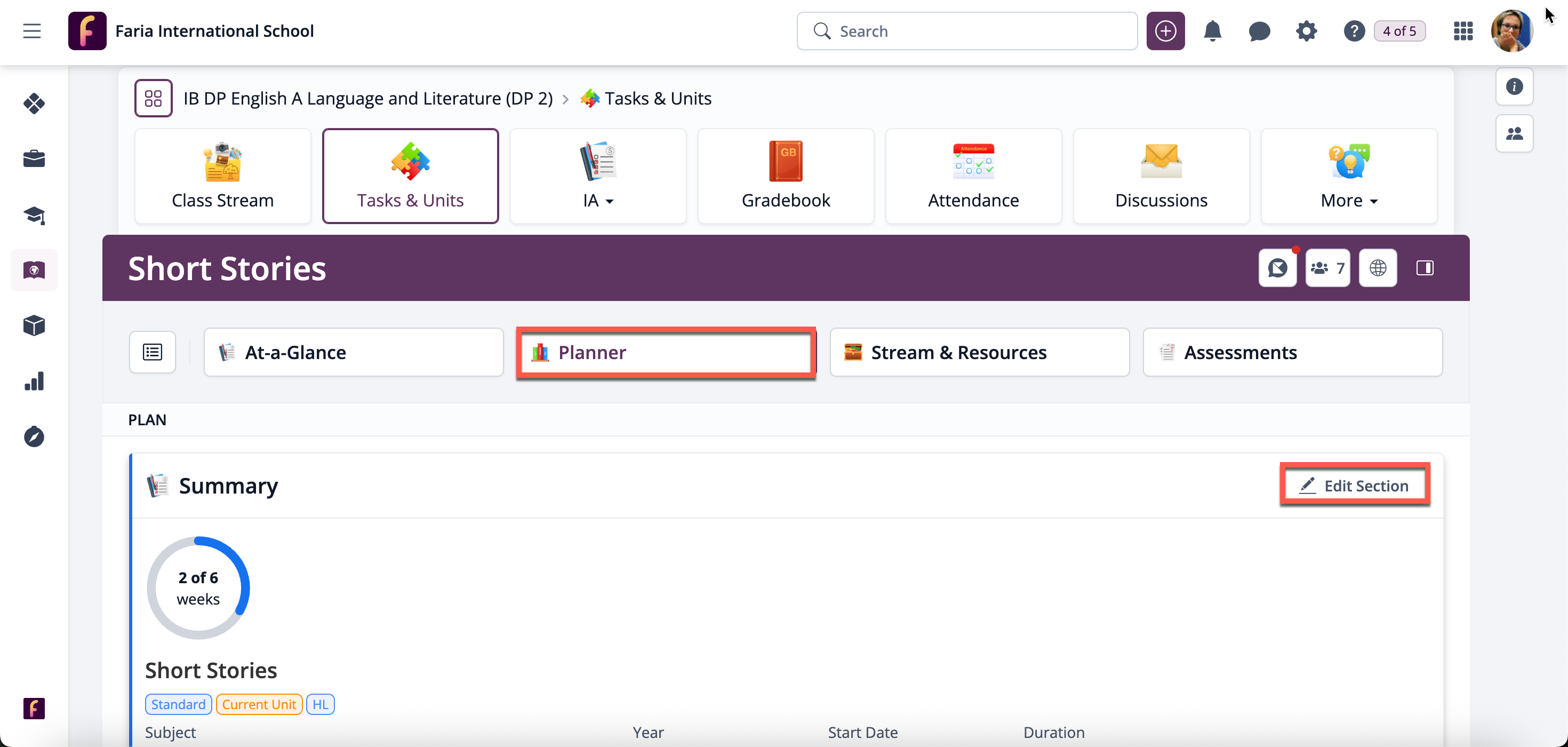Click the graduation cap sidebar icon
Viewport: 1568px width, 747px height.
coord(34,215)
